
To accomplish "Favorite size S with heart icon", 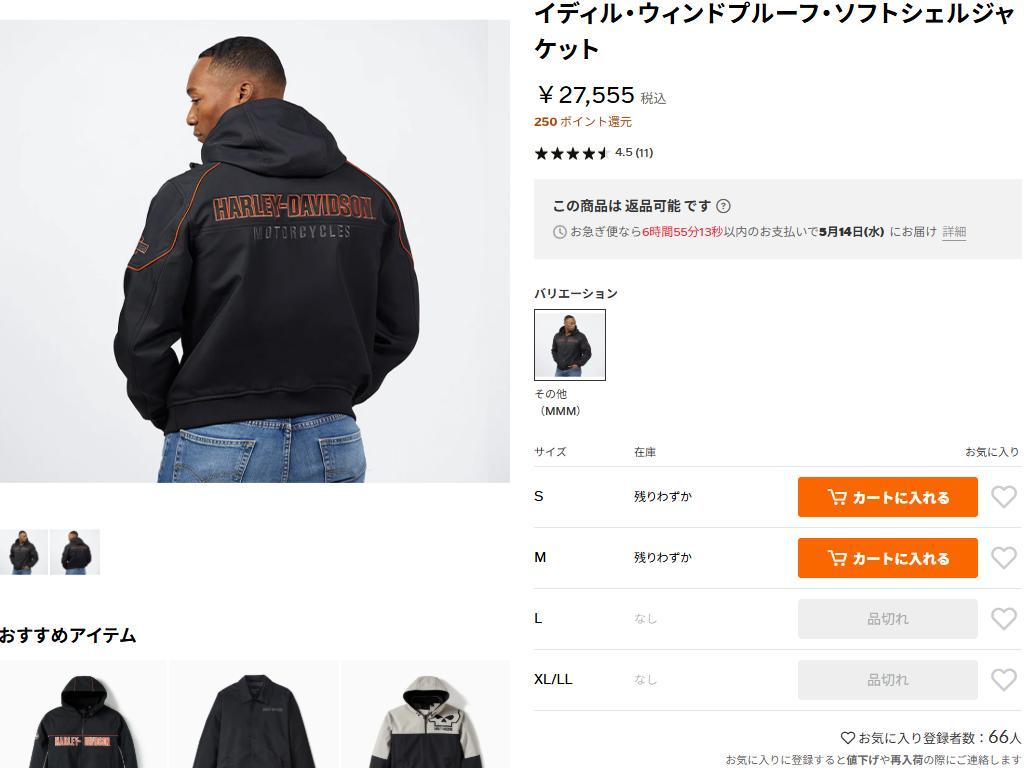I will pyautogui.click(x=1004, y=497).
